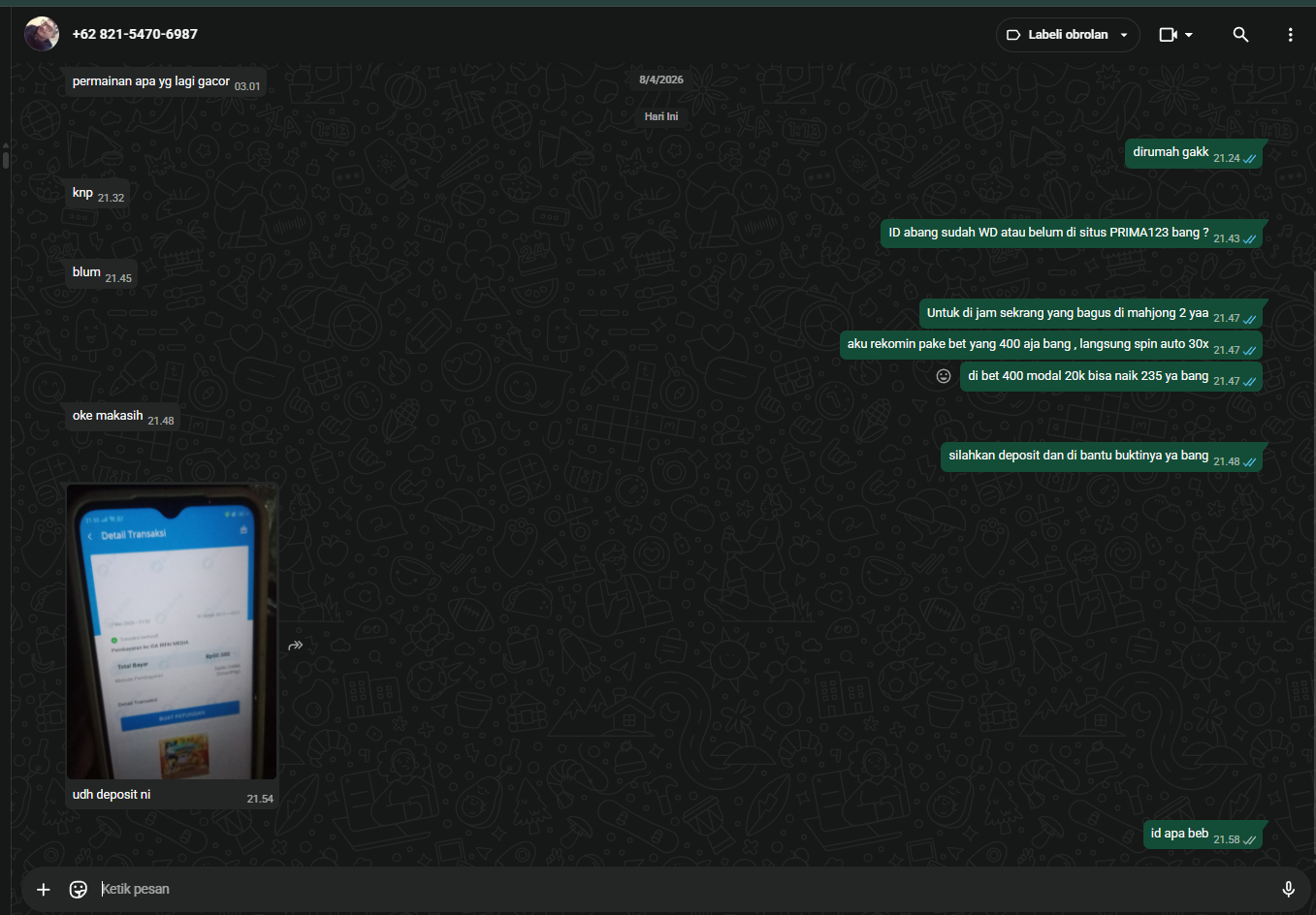The width and height of the screenshot is (1316, 915).
Task: Select the 'udh deposit ni' caption
Action: 112,795
